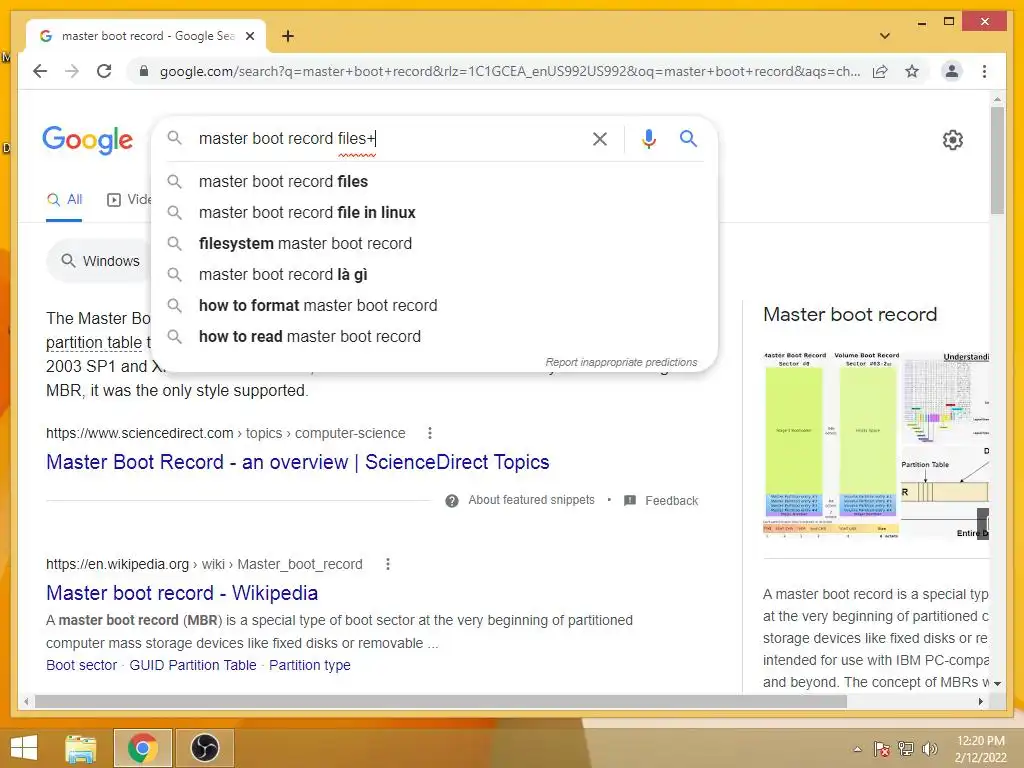
Task: Click the Google search input field
Action: click(389, 138)
